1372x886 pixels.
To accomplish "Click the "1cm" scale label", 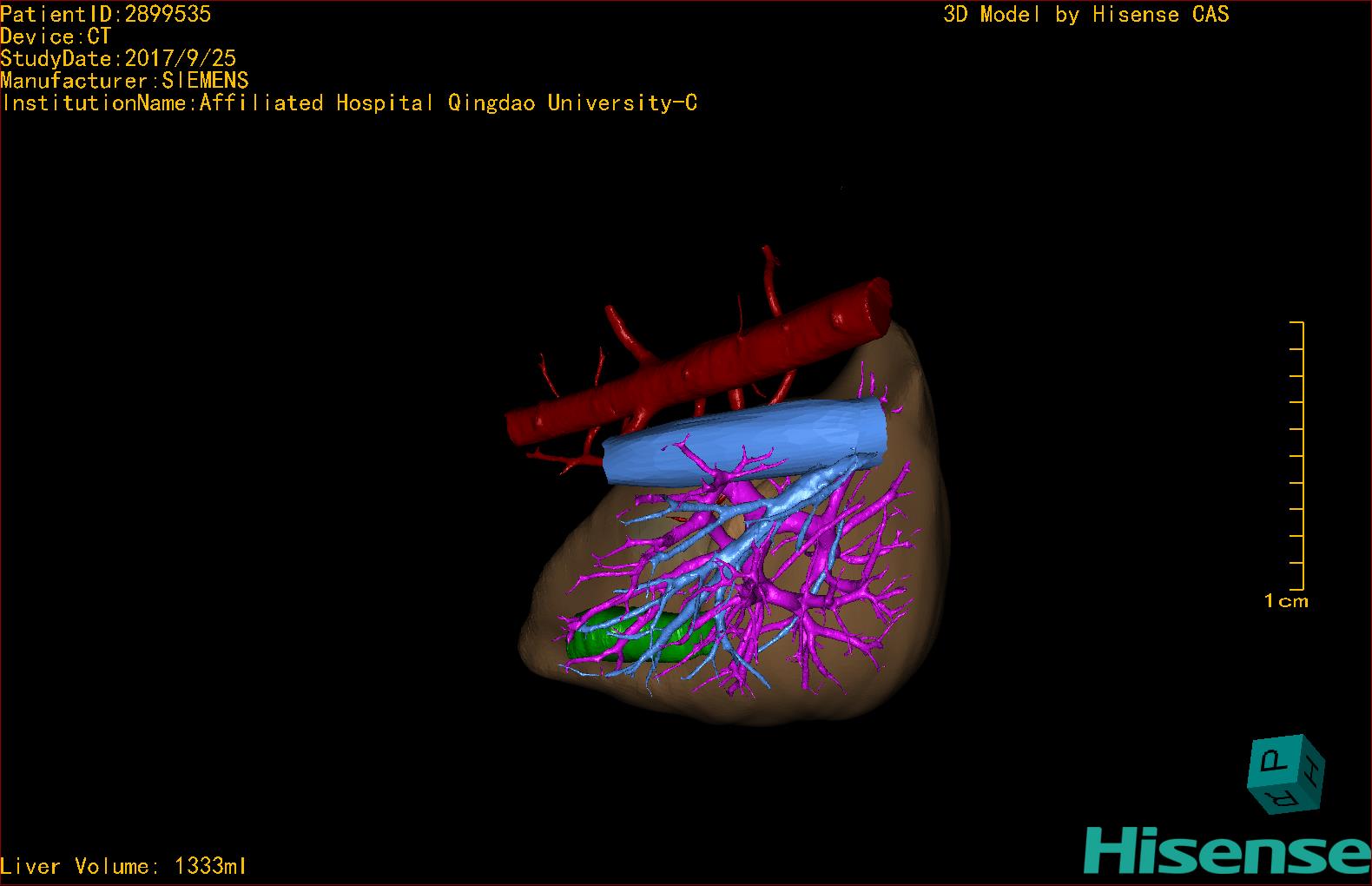I will pyautogui.click(x=1286, y=601).
